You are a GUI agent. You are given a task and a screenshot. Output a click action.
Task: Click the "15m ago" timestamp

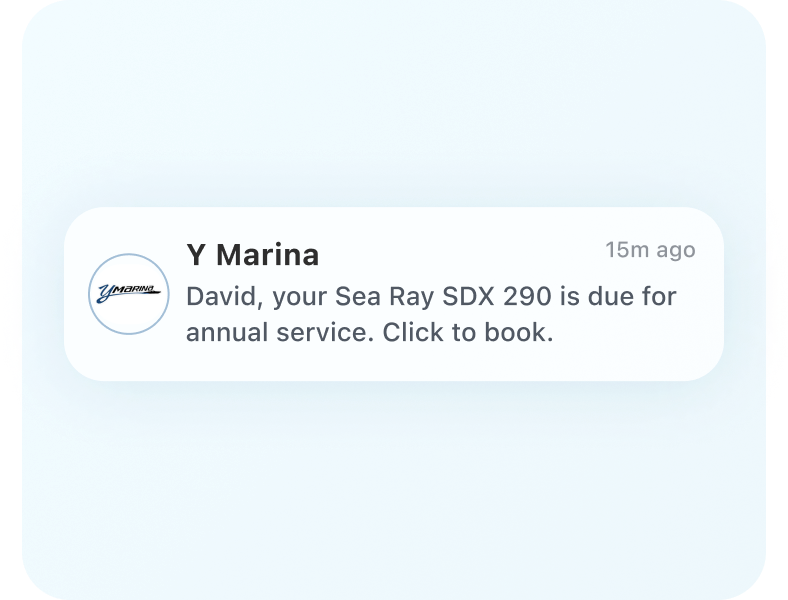(650, 250)
